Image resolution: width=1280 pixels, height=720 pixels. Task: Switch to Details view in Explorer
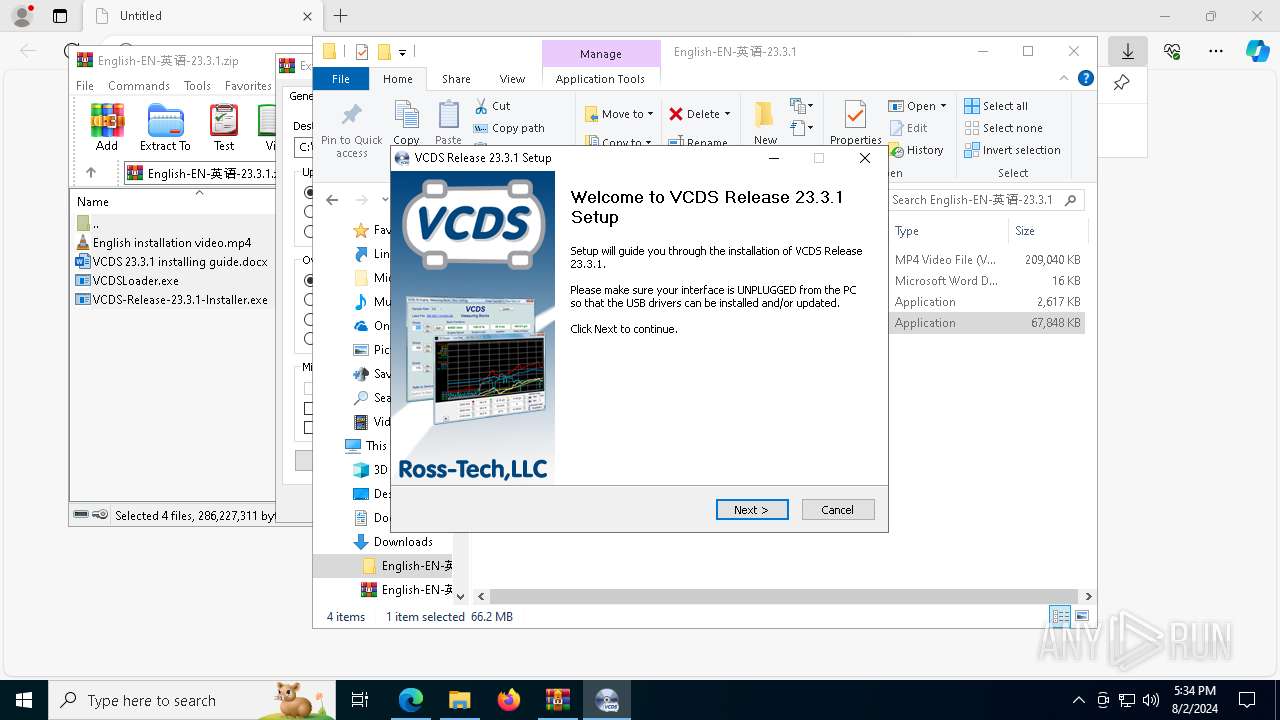[x=1060, y=616]
